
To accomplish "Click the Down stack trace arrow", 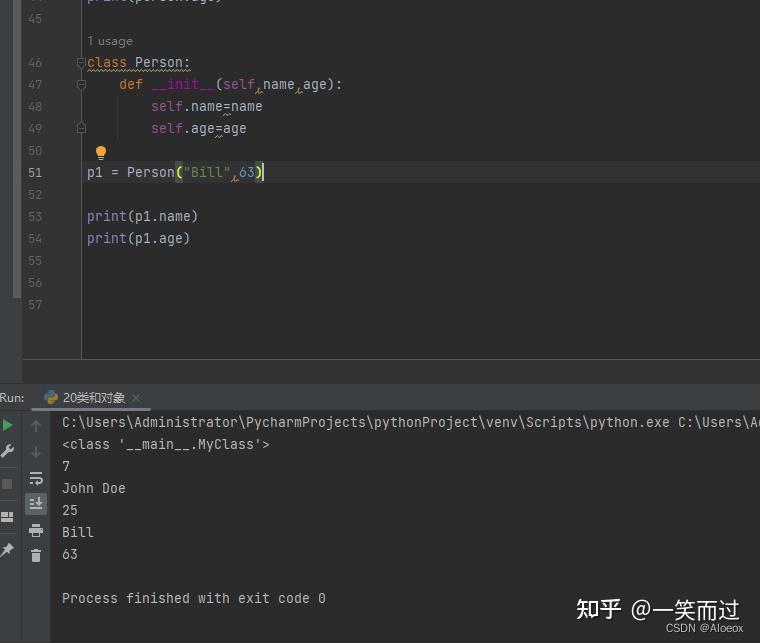I will click(x=36, y=452).
